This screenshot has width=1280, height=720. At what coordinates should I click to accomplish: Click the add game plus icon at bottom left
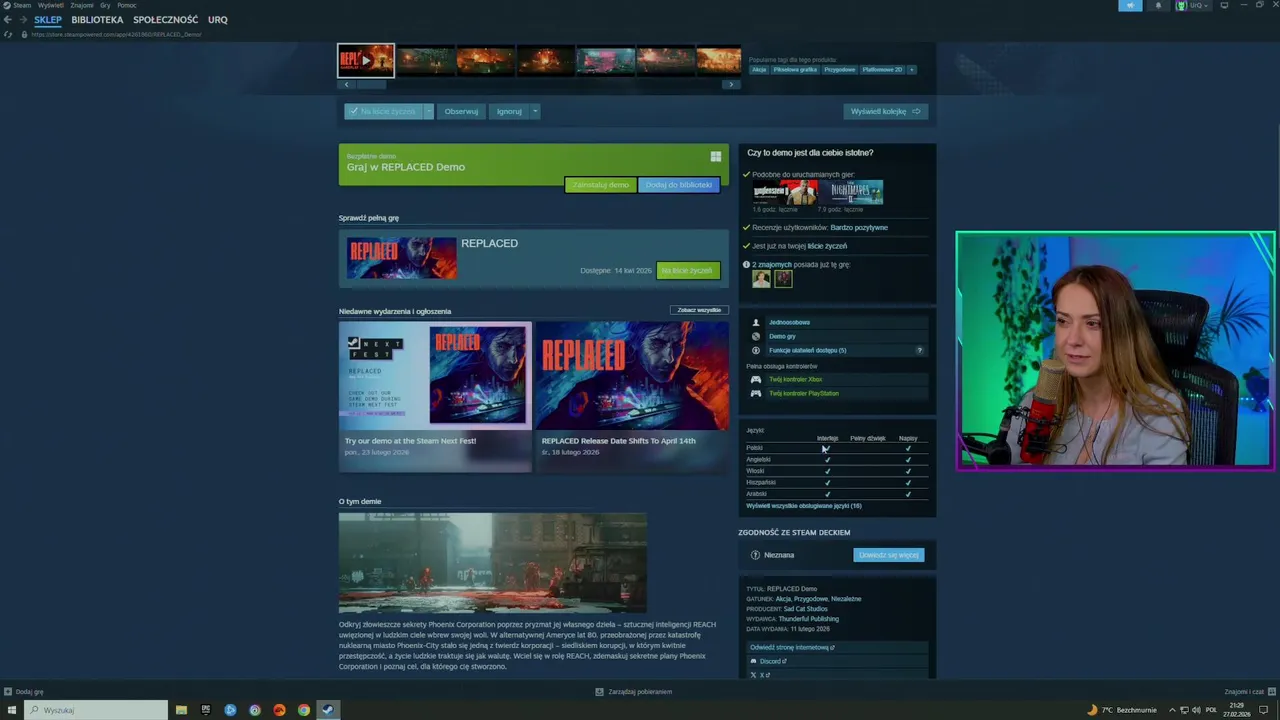(x=8, y=691)
